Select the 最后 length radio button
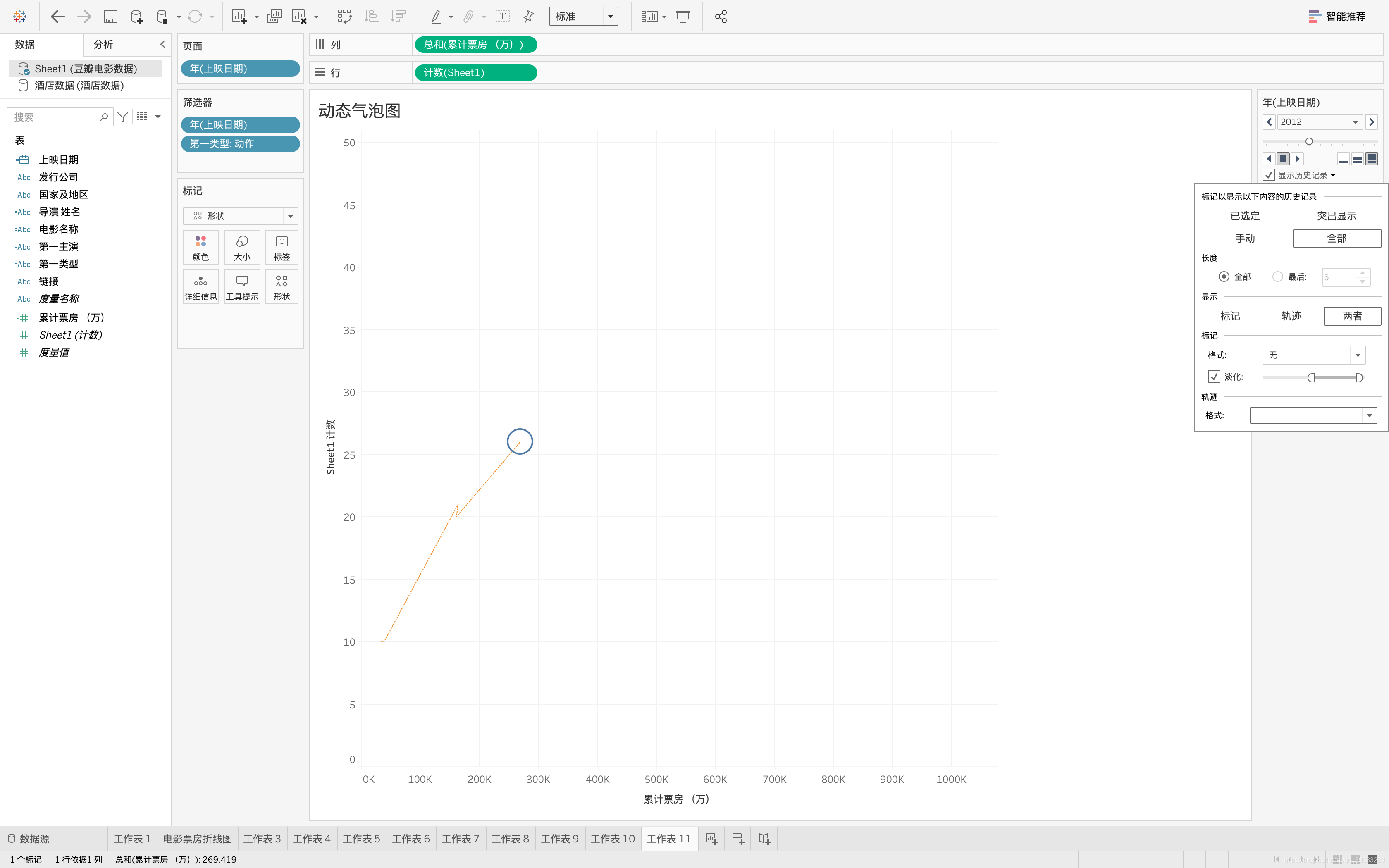Screen dimensions: 1389x868 point(1278,277)
